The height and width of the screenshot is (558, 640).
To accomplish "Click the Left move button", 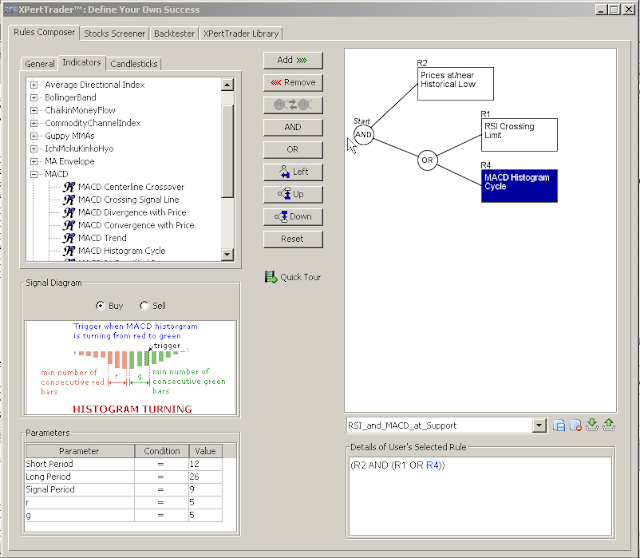I will point(293,172).
